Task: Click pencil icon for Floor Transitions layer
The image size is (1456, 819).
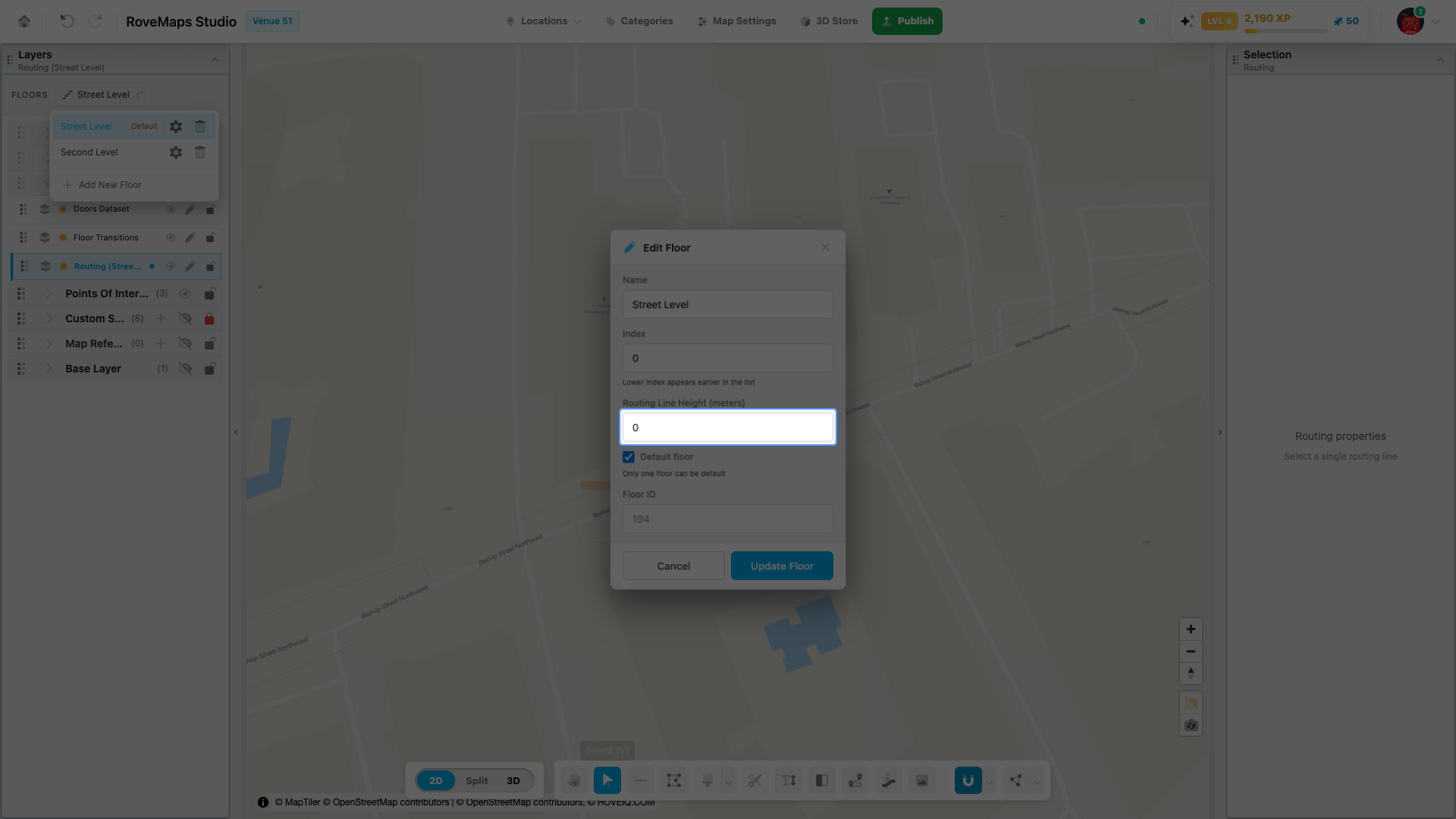Action: coord(190,238)
